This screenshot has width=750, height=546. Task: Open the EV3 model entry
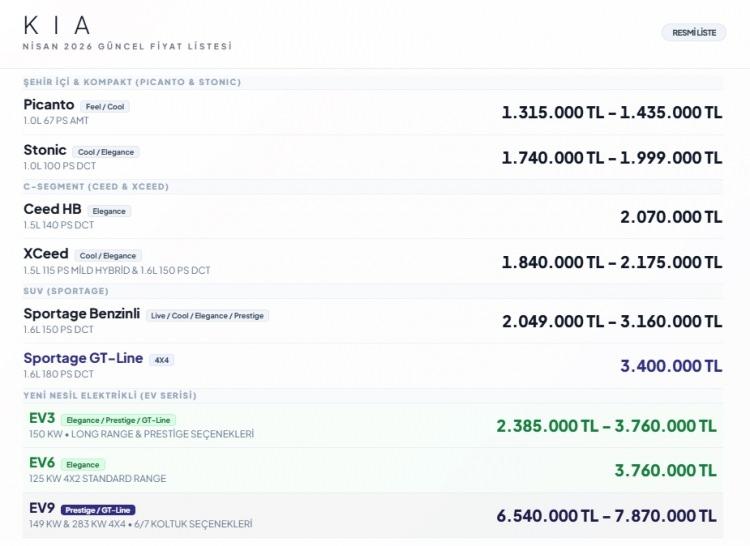[42, 418]
